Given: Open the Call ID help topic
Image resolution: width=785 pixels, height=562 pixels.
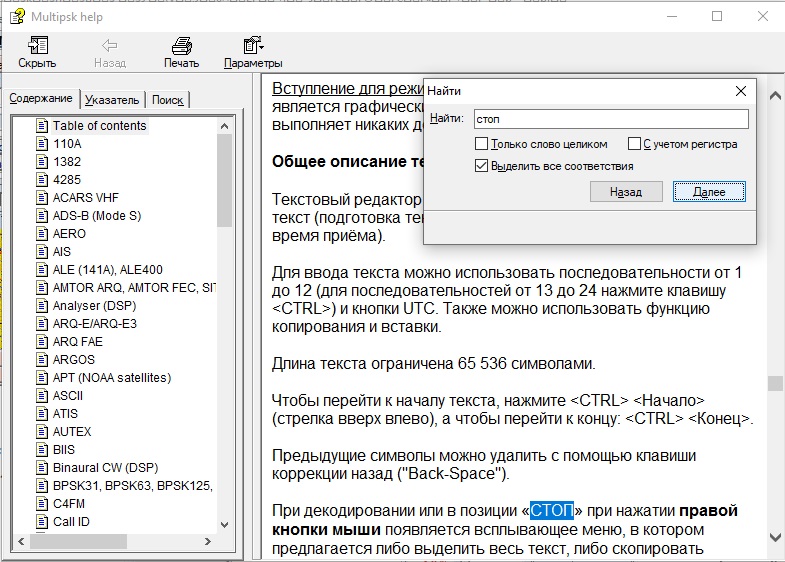Looking at the screenshot, I should pos(71,522).
